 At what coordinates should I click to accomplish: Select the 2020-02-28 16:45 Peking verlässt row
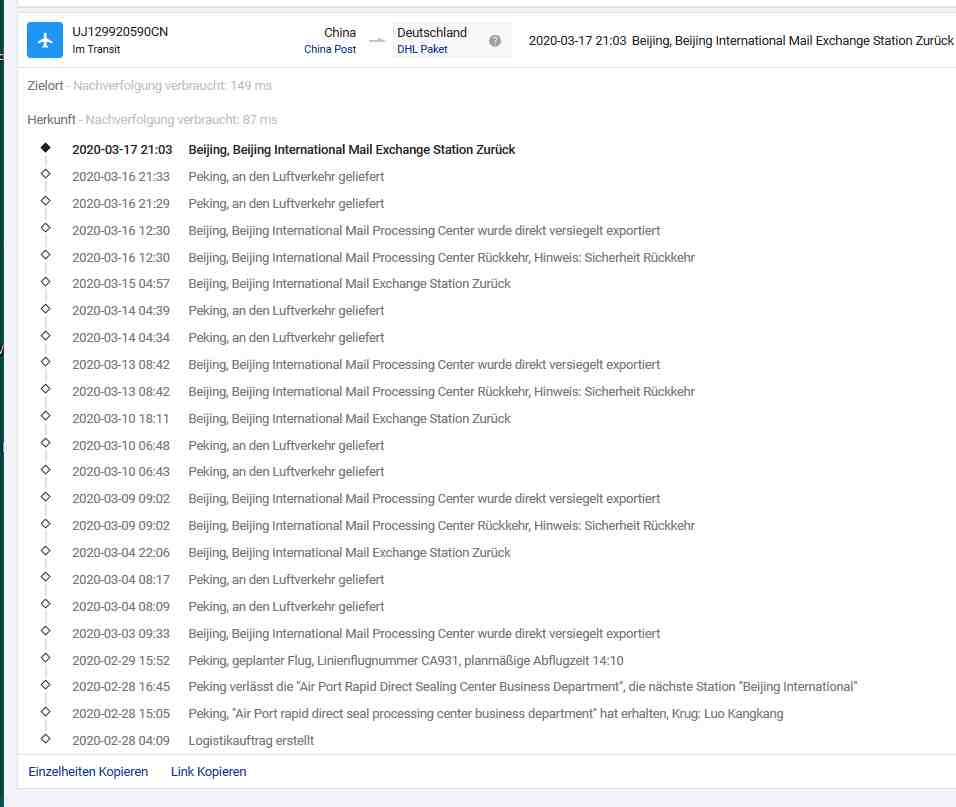click(465, 687)
